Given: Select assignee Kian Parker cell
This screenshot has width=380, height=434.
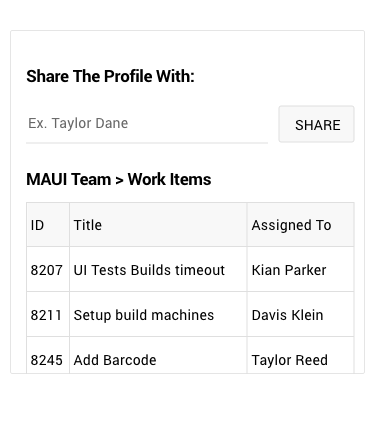Looking at the screenshot, I should pyautogui.click(x=301, y=269).
